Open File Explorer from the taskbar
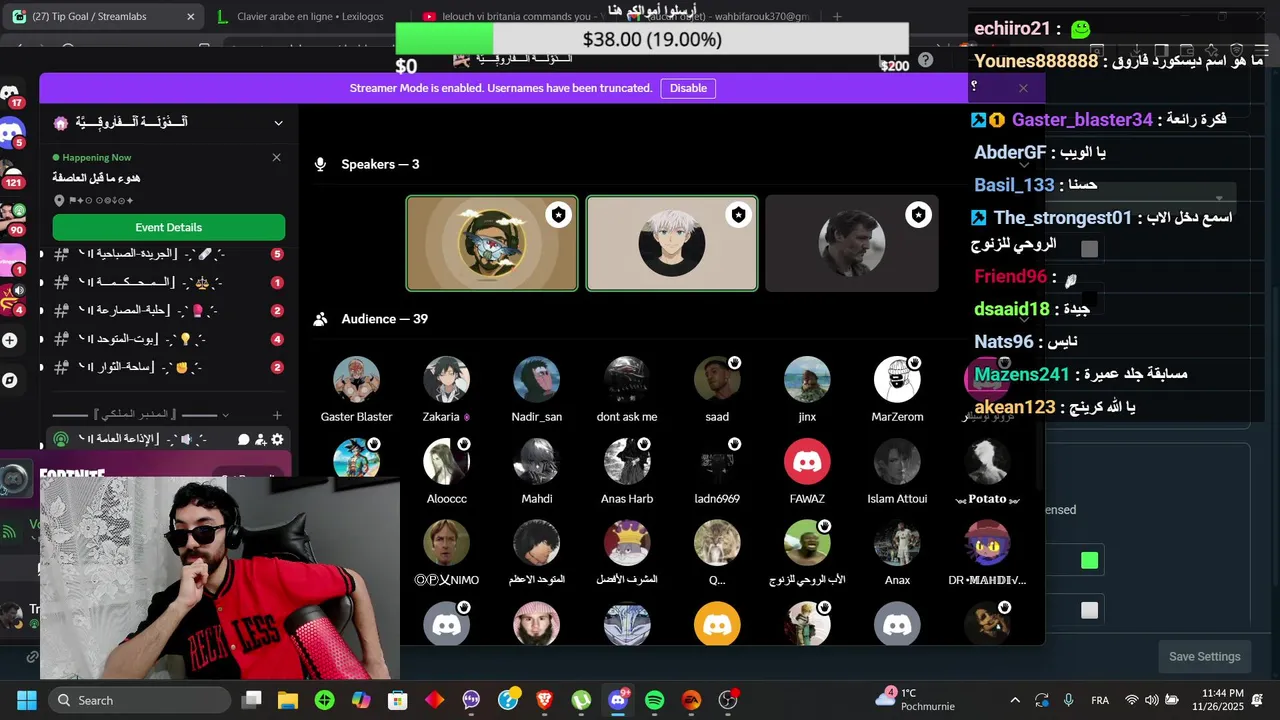This screenshot has width=1280, height=720. click(x=288, y=700)
